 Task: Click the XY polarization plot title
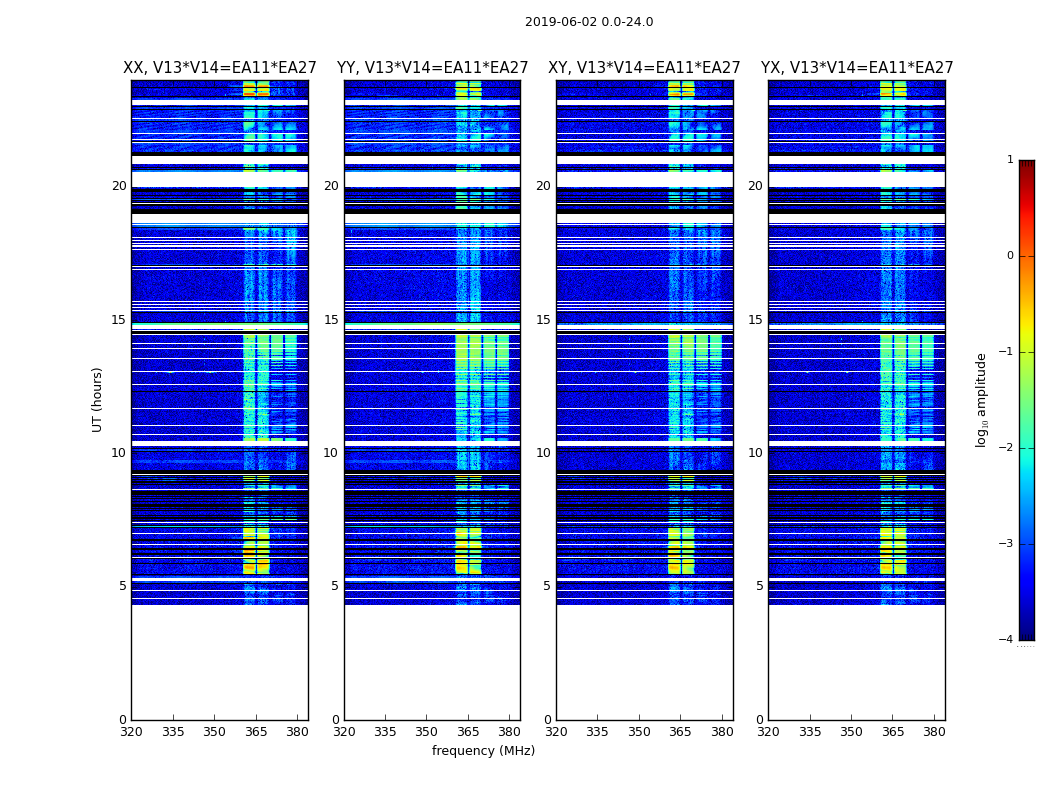click(x=644, y=68)
